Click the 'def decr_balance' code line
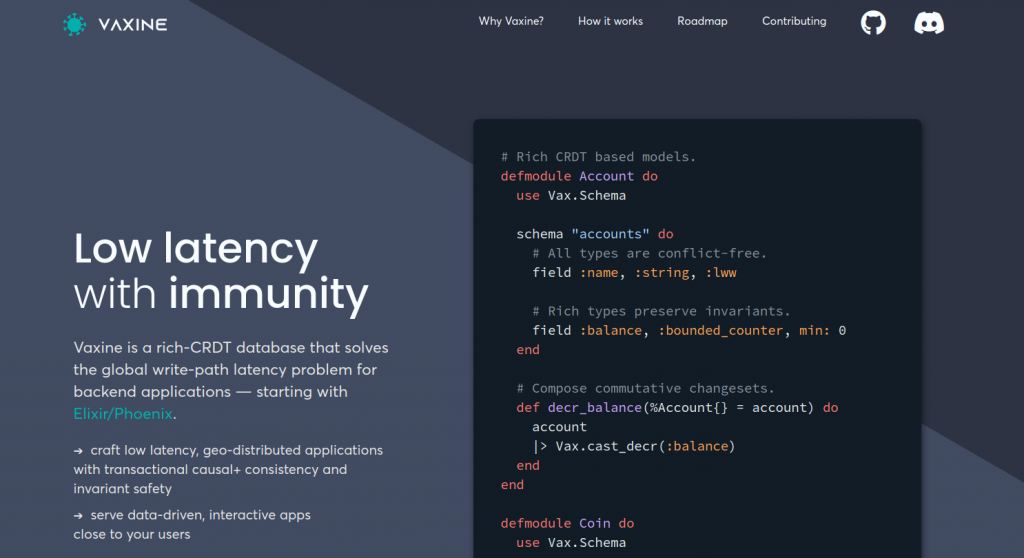Viewport: 1024px width, 558px height. coord(677,408)
